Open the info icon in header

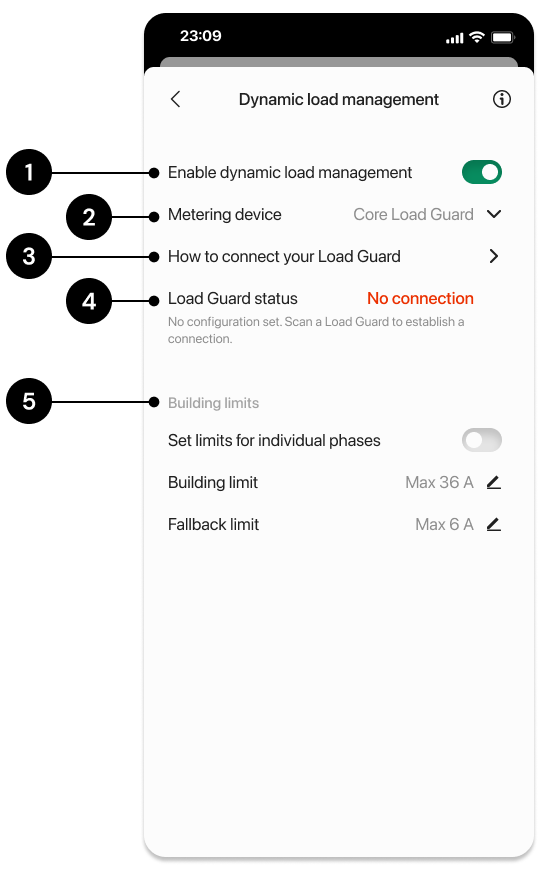[502, 99]
